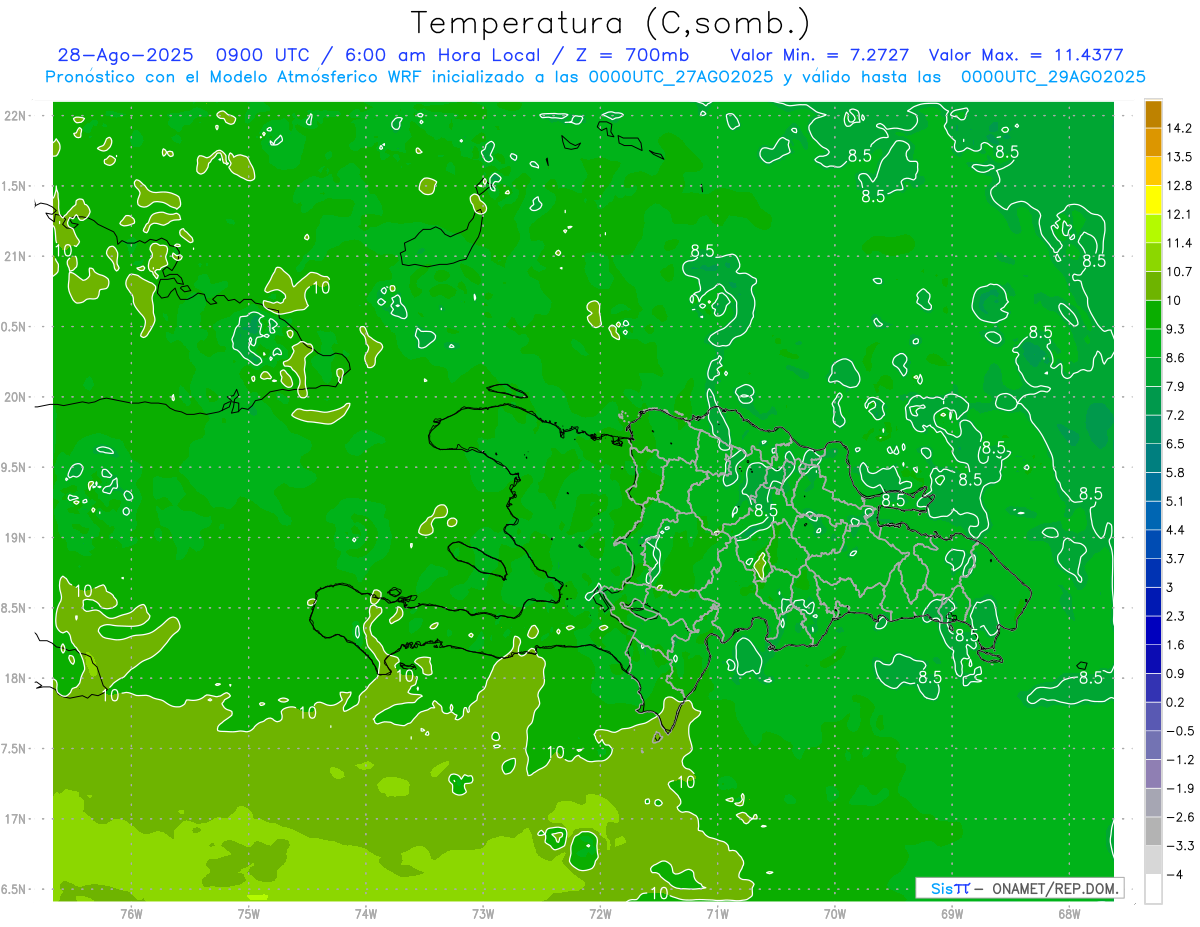Click the white bottom swatch below -4
This screenshot has width=1200, height=927.
pyautogui.click(x=1153, y=888)
